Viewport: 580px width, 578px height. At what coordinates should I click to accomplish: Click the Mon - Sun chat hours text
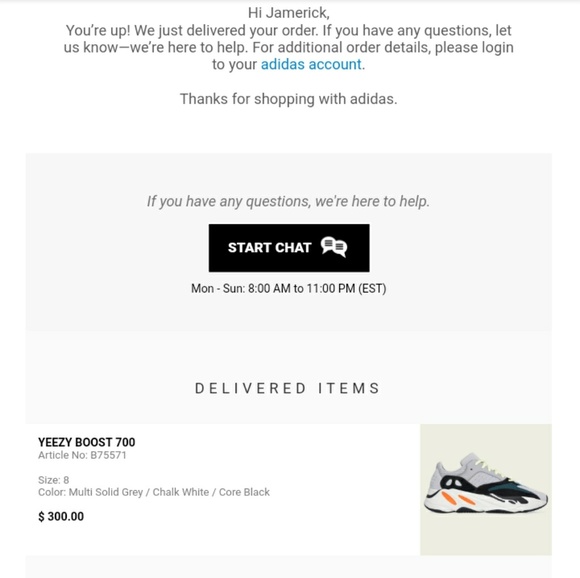point(289,288)
